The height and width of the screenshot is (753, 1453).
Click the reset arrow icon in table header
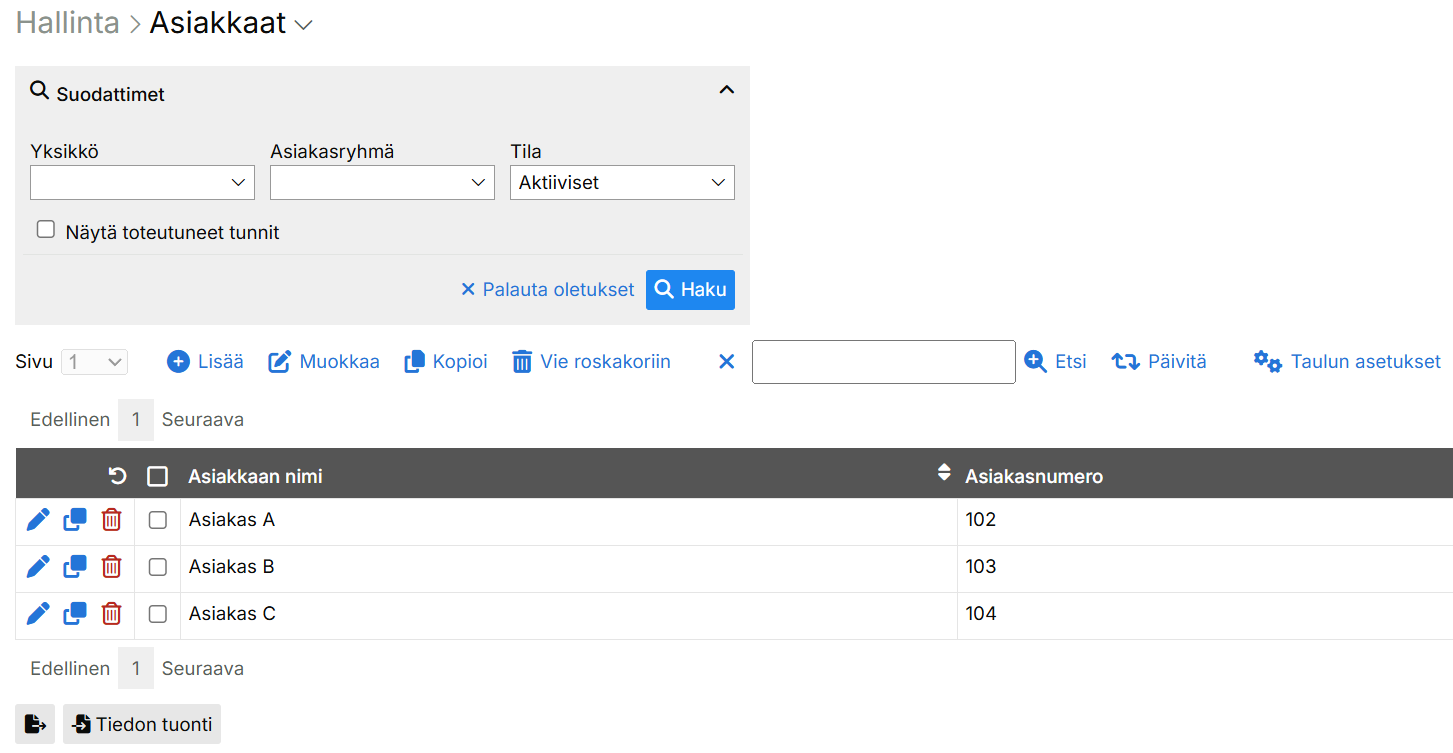(x=117, y=476)
